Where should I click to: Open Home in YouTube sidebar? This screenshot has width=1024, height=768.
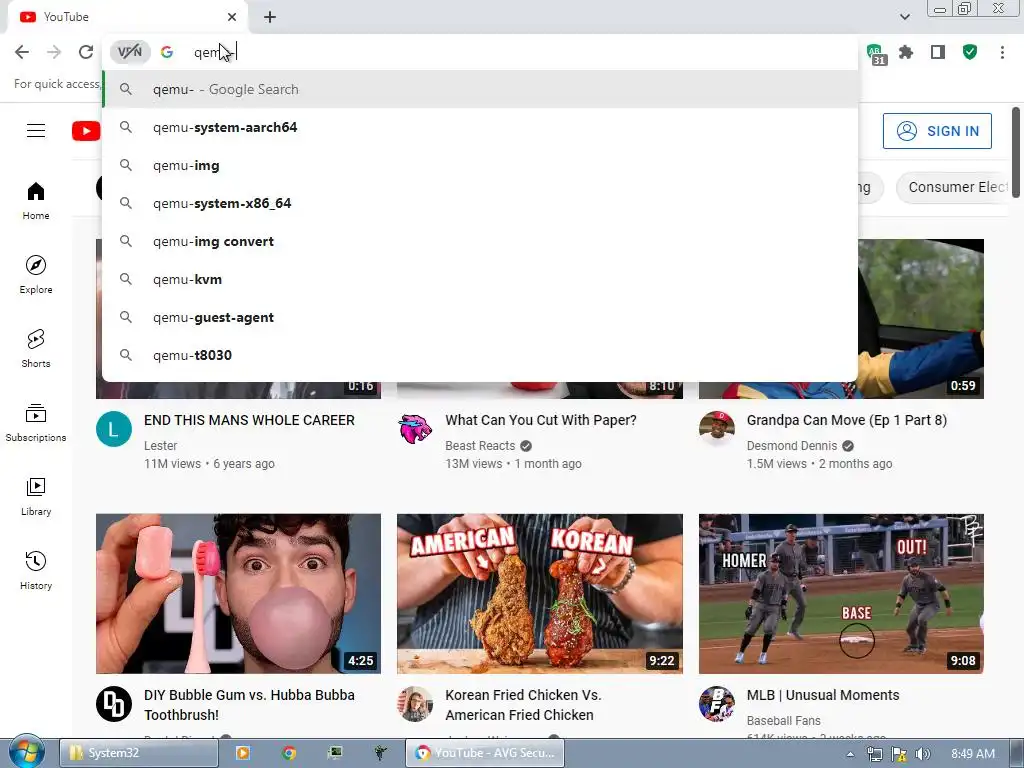pos(36,201)
